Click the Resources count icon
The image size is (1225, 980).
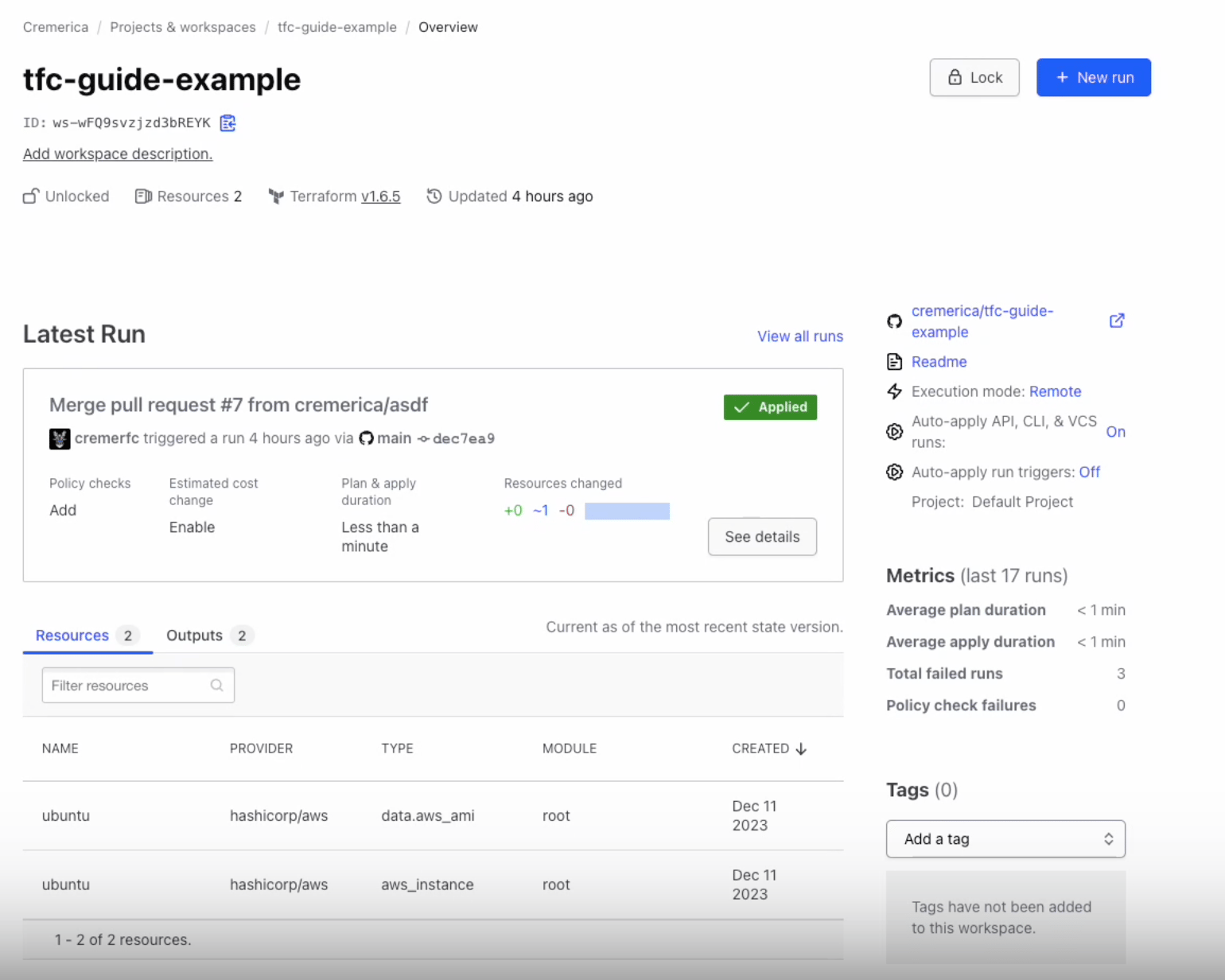143,196
